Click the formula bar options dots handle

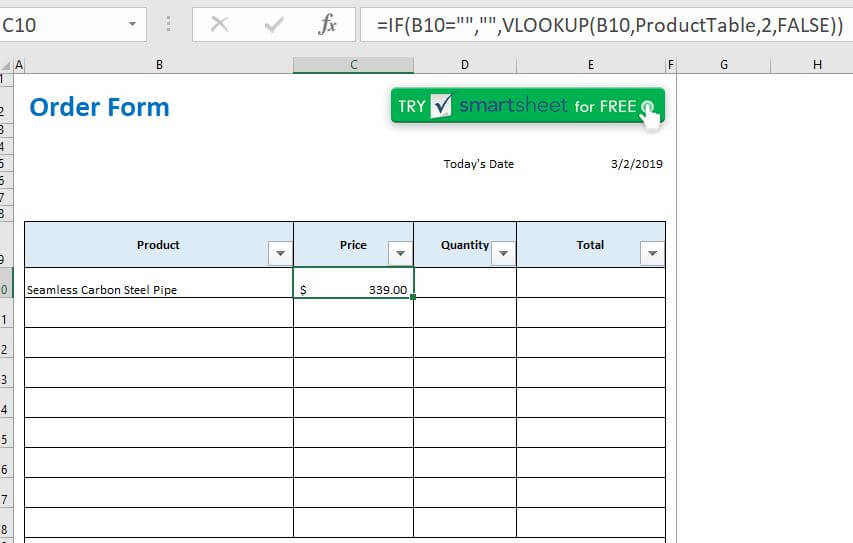(167, 25)
